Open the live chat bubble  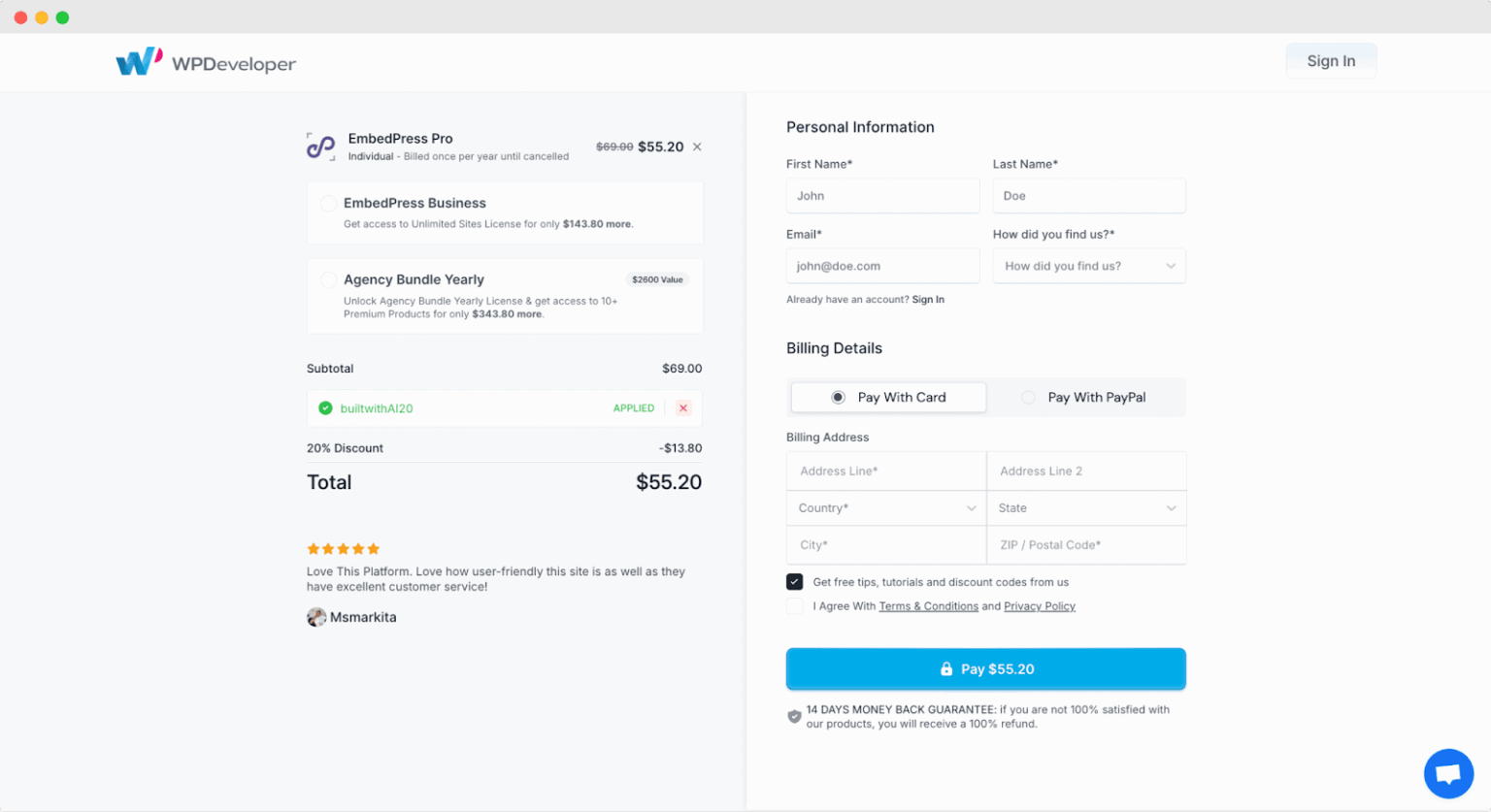click(x=1448, y=773)
